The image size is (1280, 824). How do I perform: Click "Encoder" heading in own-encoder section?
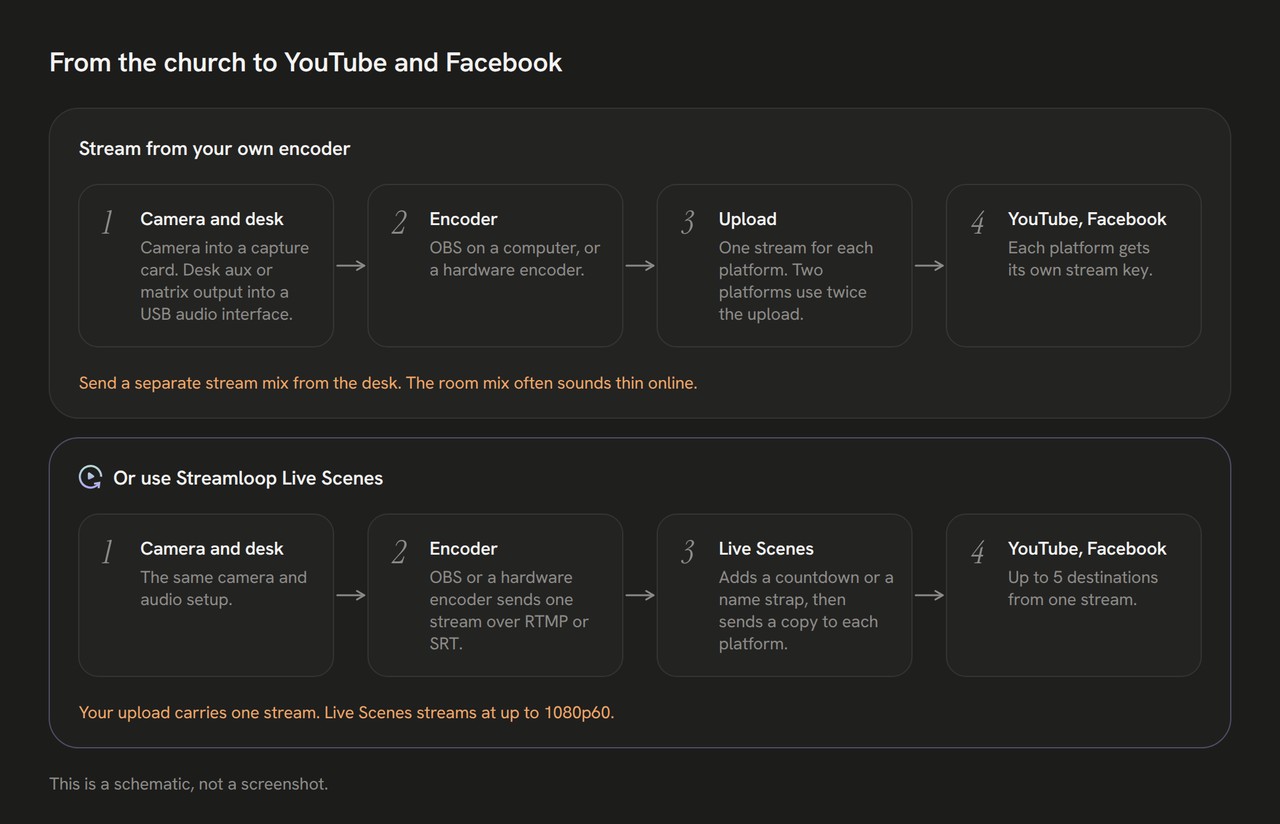[463, 219]
